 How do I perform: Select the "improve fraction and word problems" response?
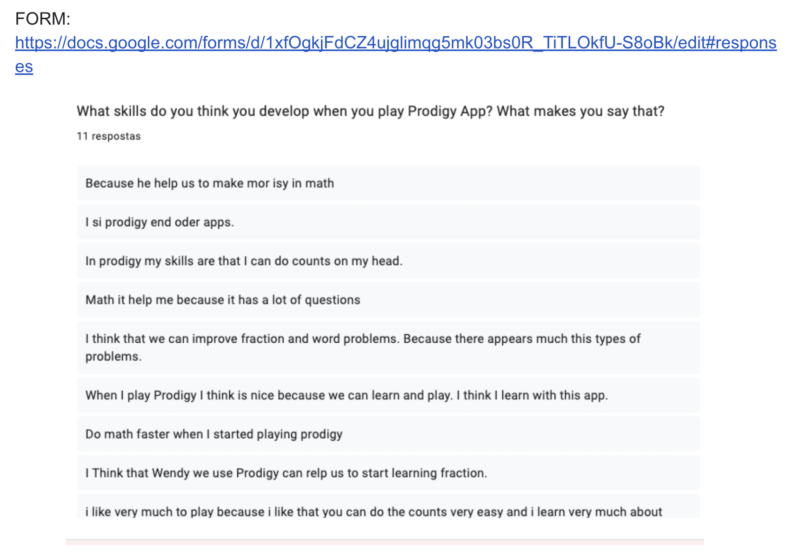300,339
